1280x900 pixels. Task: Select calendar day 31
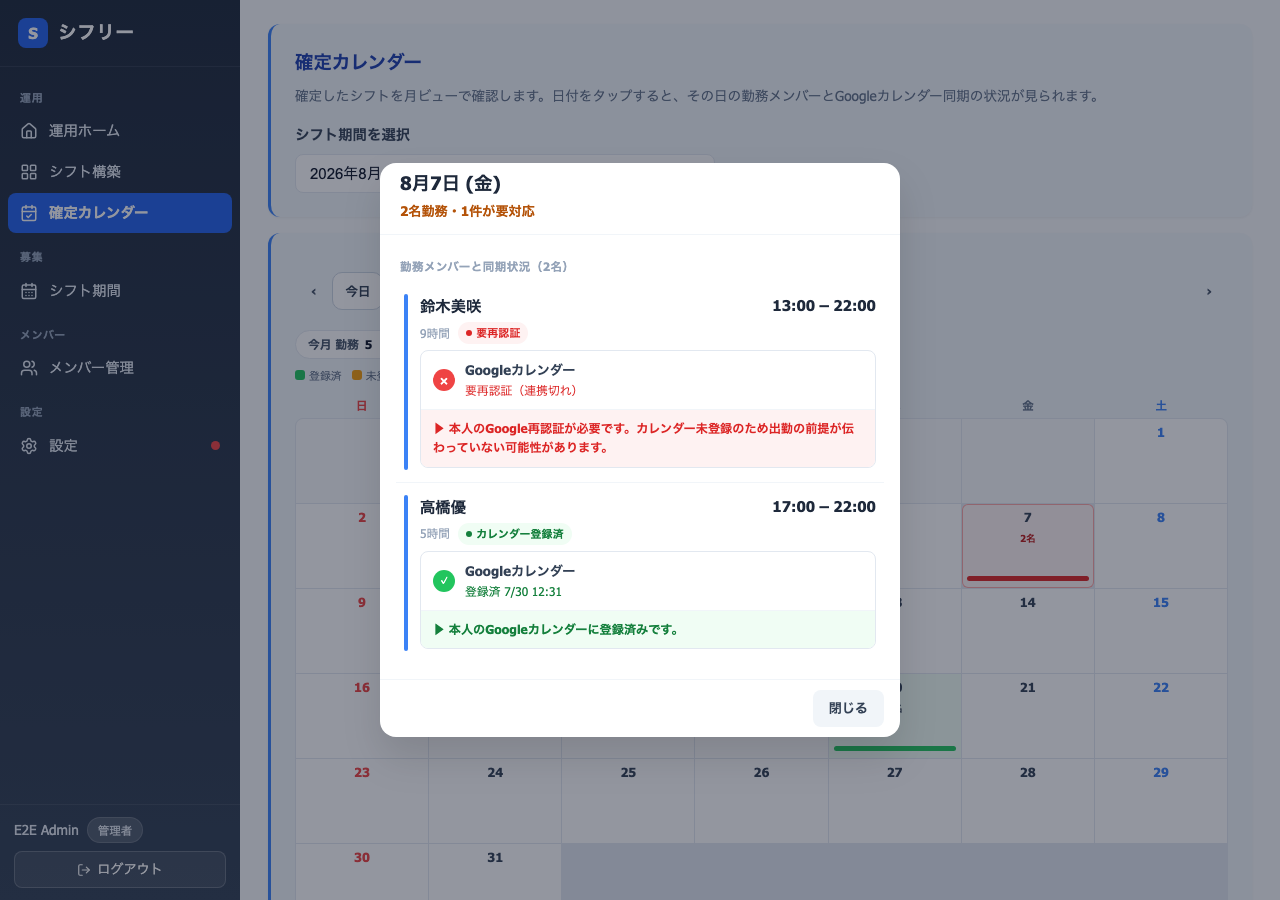click(495, 872)
